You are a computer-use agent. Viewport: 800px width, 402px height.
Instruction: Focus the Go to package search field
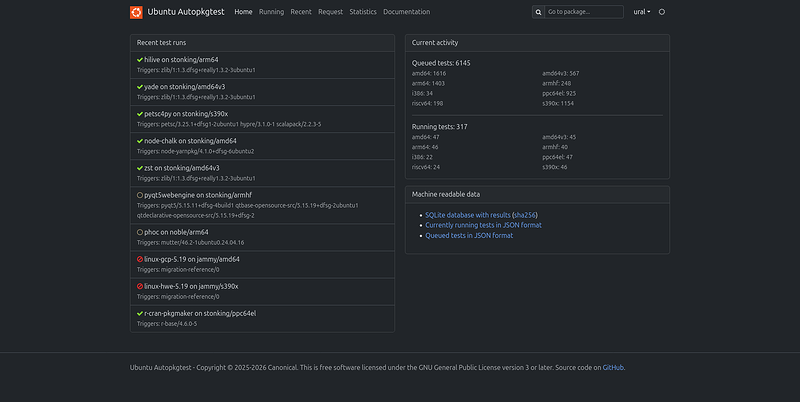coord(584,12)
